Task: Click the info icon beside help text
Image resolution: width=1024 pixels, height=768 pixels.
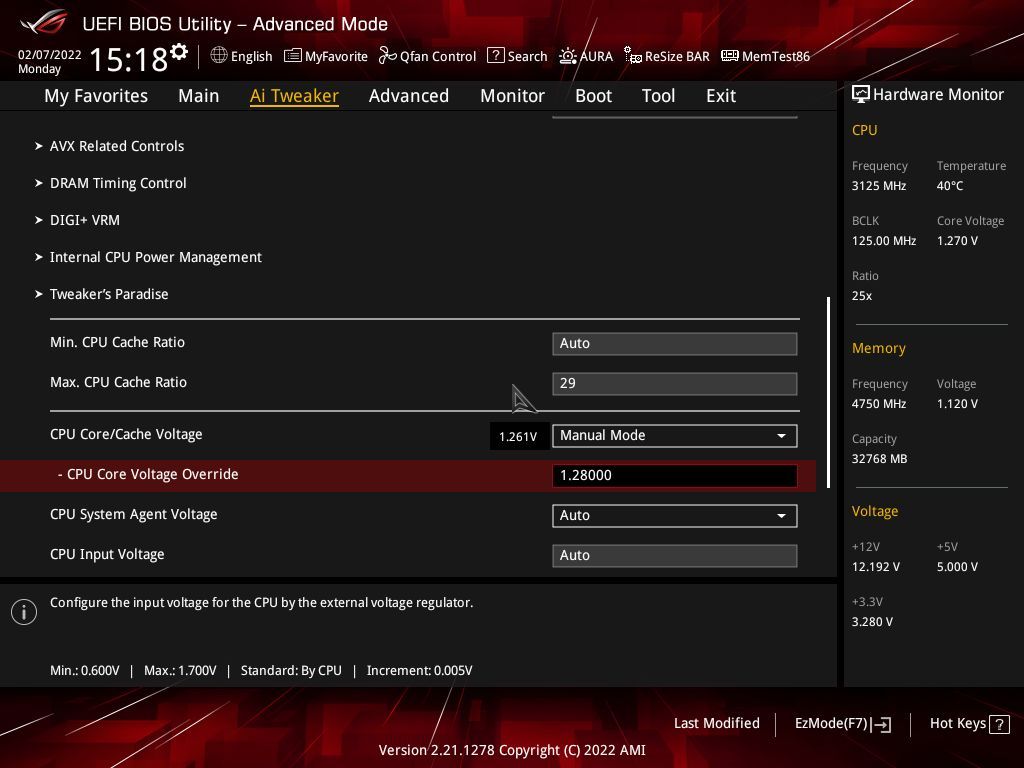Action: click(x=24, y=612)
